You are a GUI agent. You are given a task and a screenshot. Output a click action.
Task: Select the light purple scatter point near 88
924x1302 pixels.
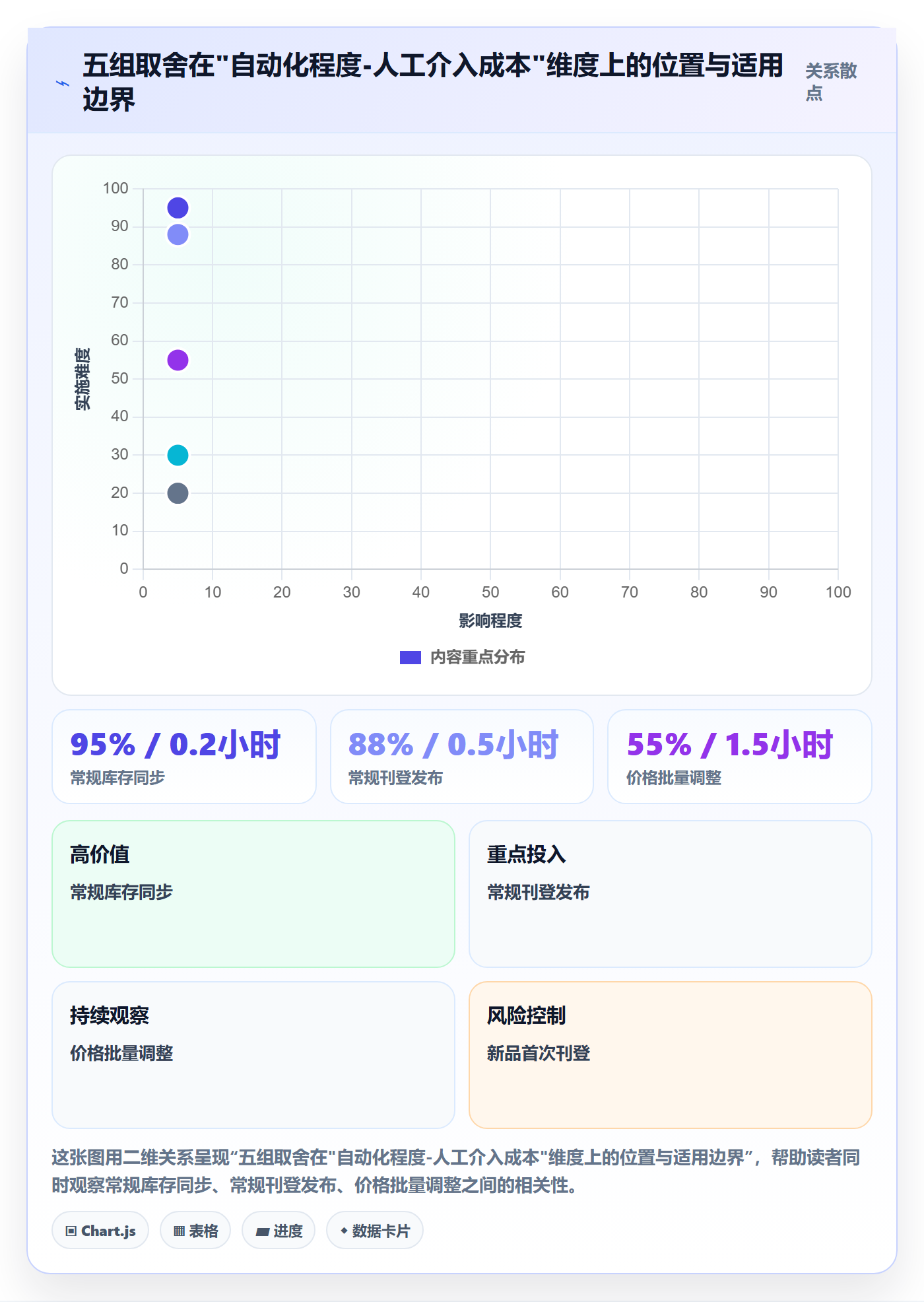[x=178, y=234]
